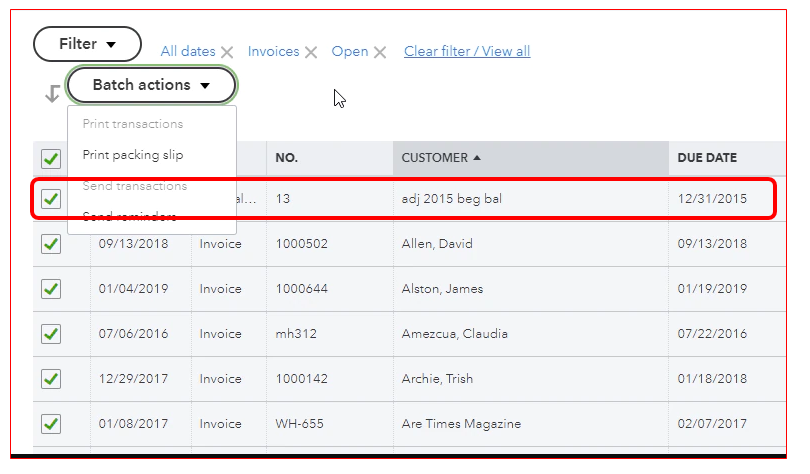This screenshot has width=810, height=474.
Task: Click the date 01/04/2019
Action: pos(133,289)
